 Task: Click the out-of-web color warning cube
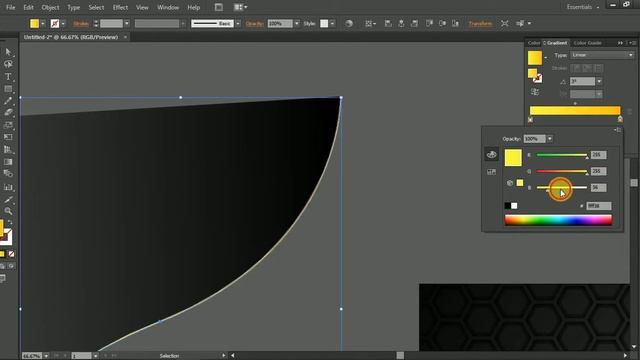[510, 183]
